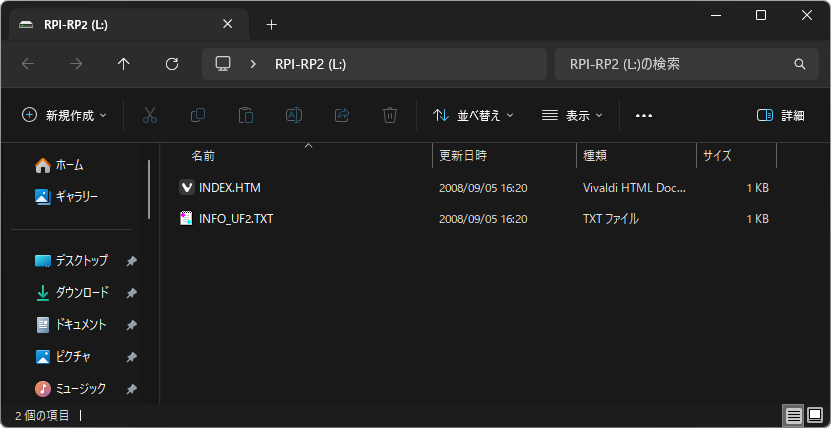Click the Forward navigation arrow

[76, 64]
